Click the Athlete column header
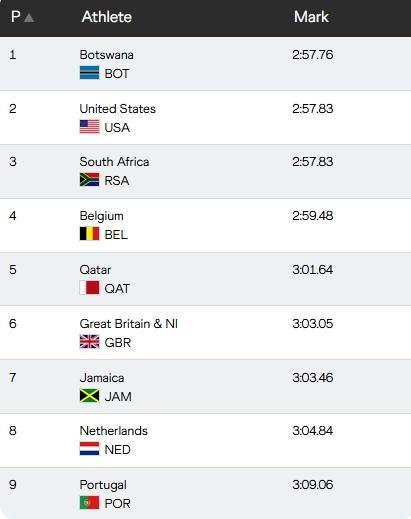Viewport: 411px width, 519px height. [107, 17]
